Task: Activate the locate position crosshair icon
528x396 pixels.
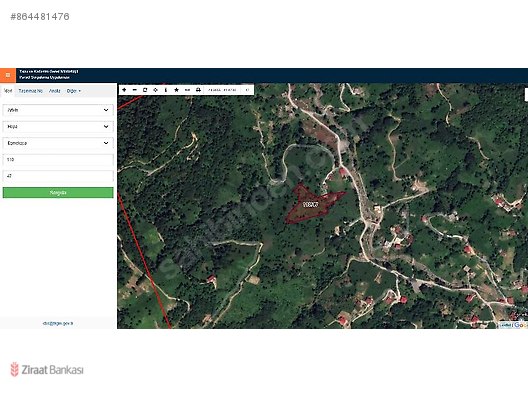Action: (155, 90)
